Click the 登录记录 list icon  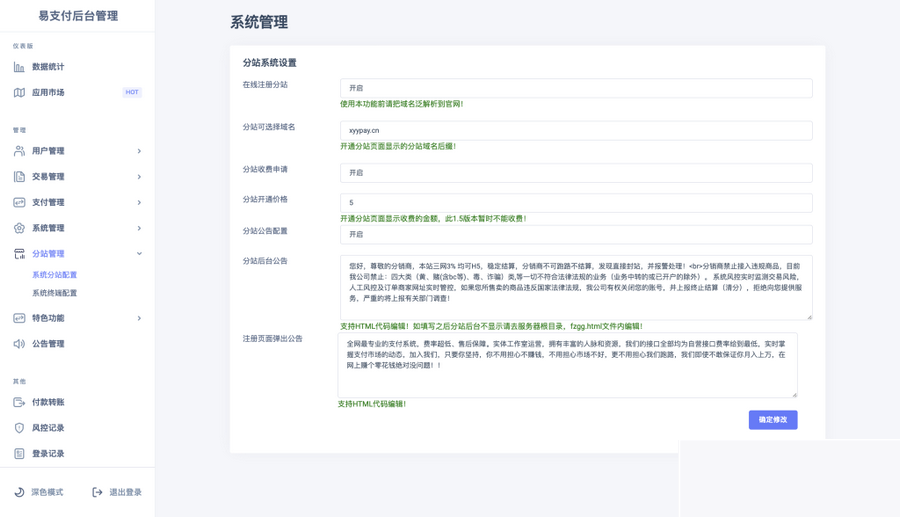[19, 454]
